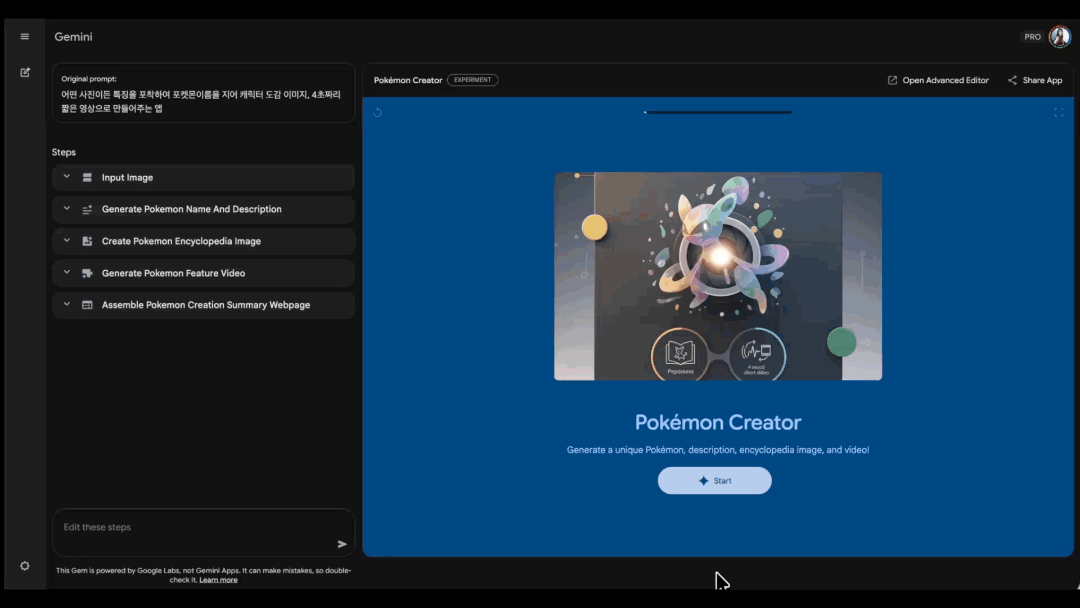Click the progress bar above the preview
The width and height of the screenshot is (1080, 608).
[718, 112]
